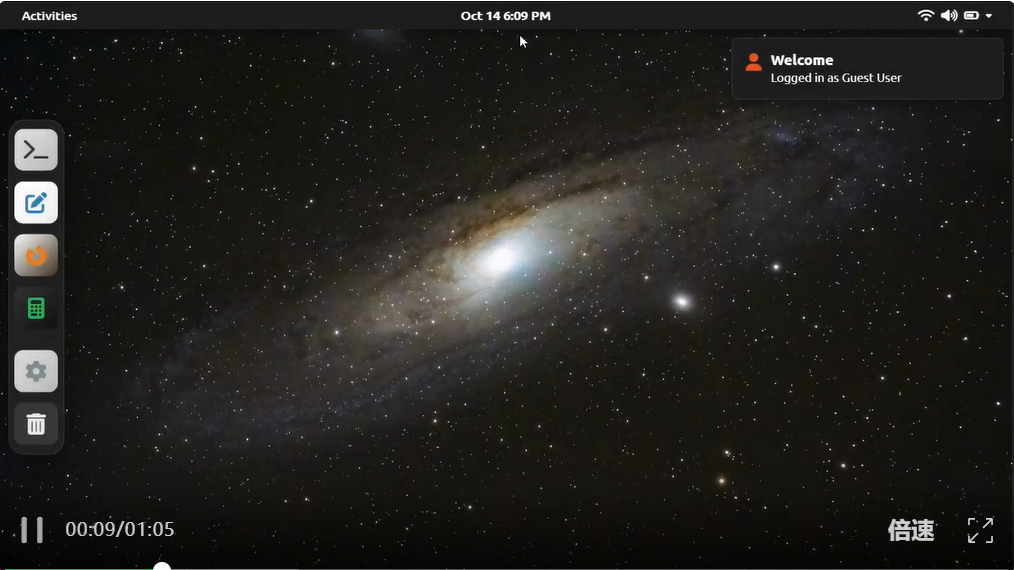1014x570 pixels.
Task: Open the 倍速 playback speed menu
Action: coord(911,530)
